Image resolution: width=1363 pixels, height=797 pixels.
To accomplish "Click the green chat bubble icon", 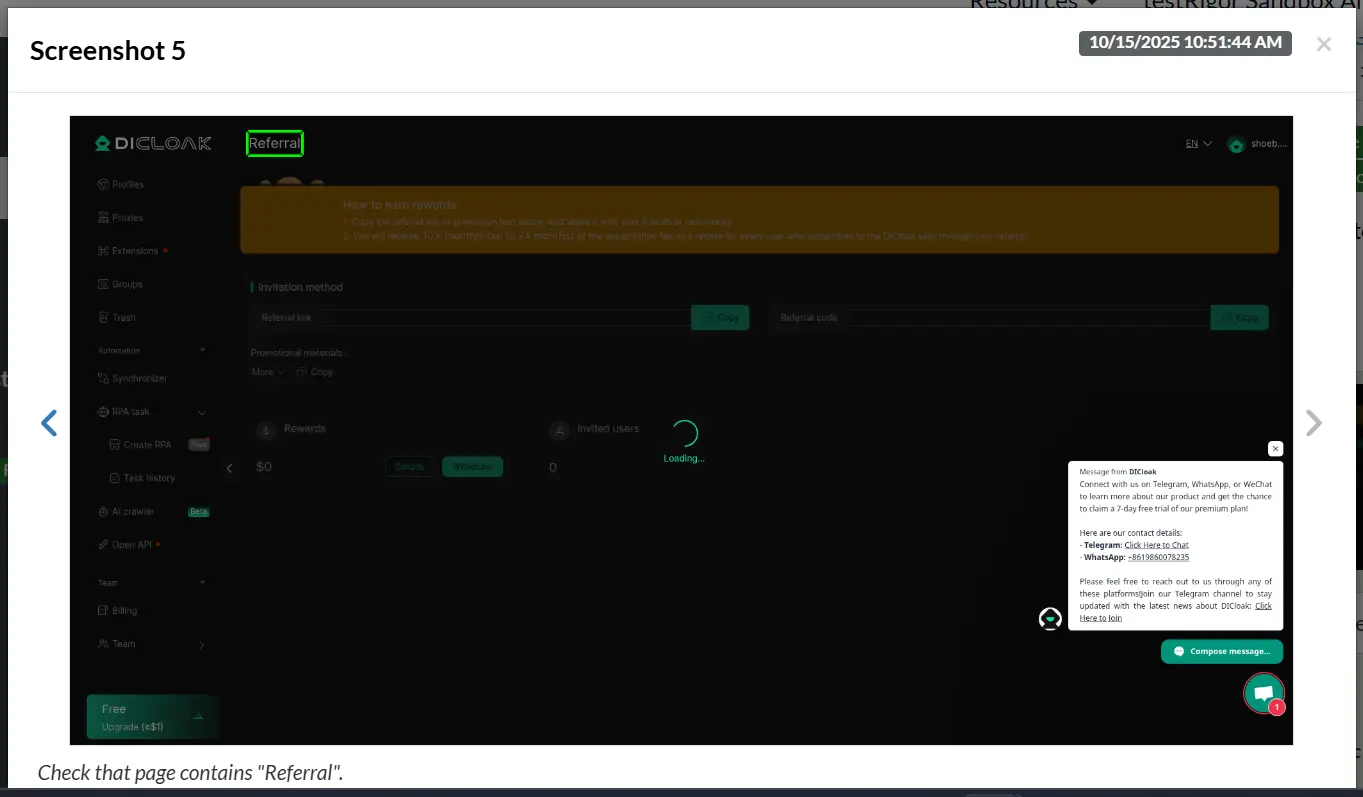I will (1263, 693).
